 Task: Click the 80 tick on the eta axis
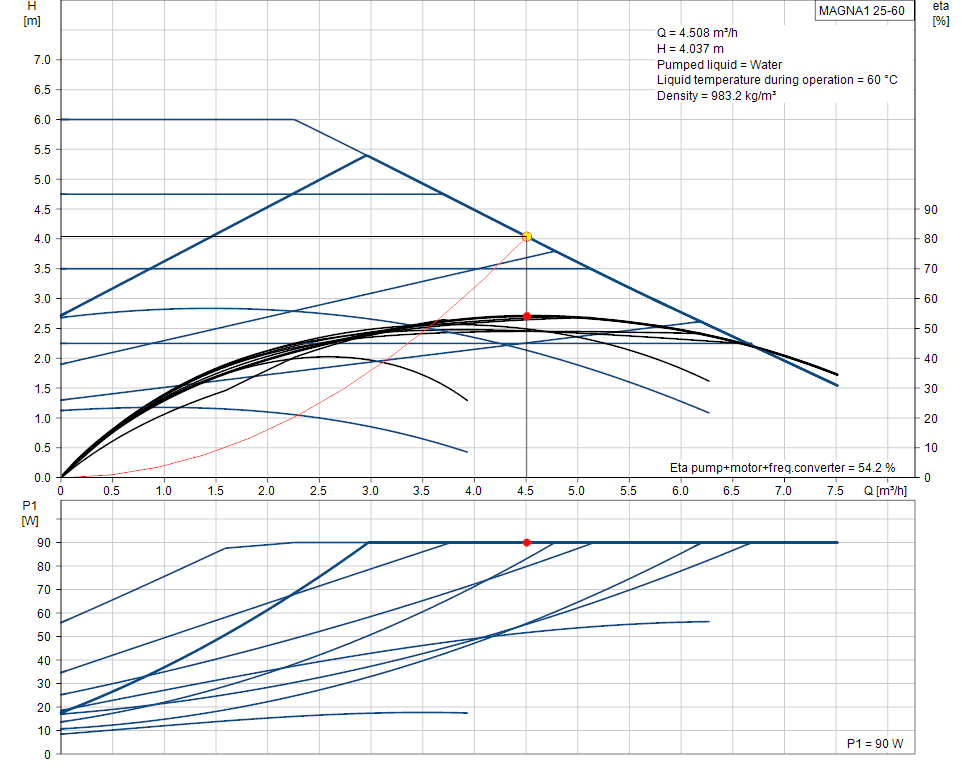click(929, 239)
